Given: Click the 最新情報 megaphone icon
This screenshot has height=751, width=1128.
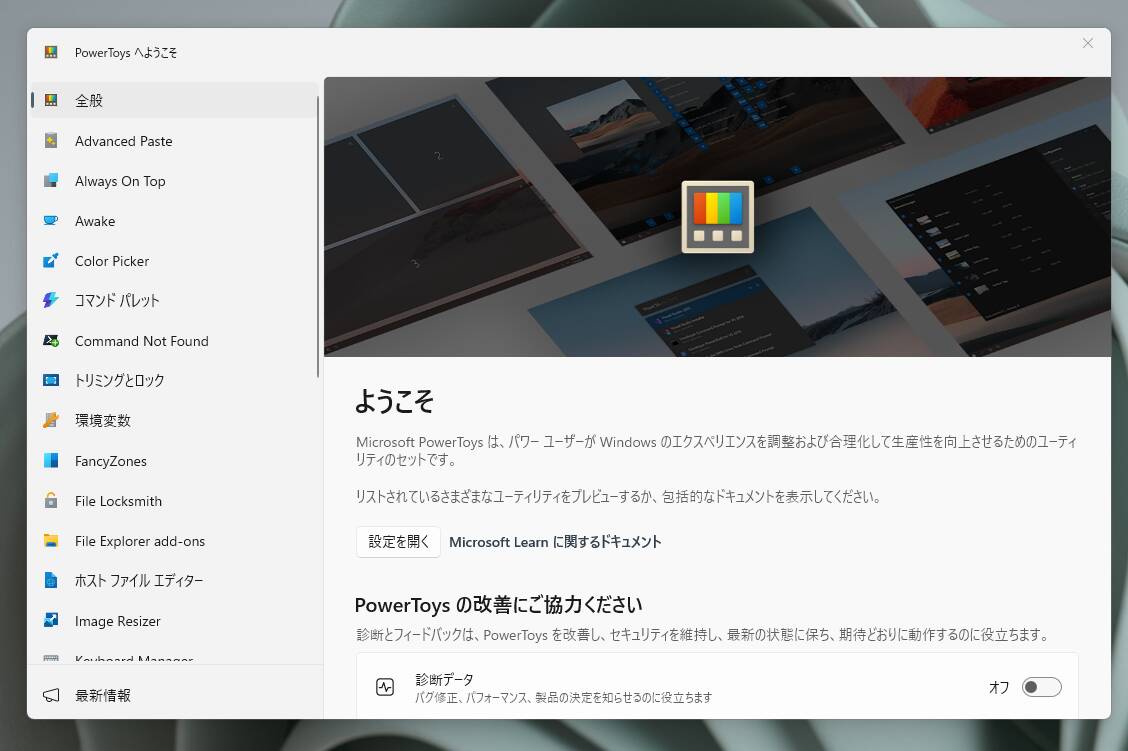Looking at the screenshot, I should [x=50, y=695].
